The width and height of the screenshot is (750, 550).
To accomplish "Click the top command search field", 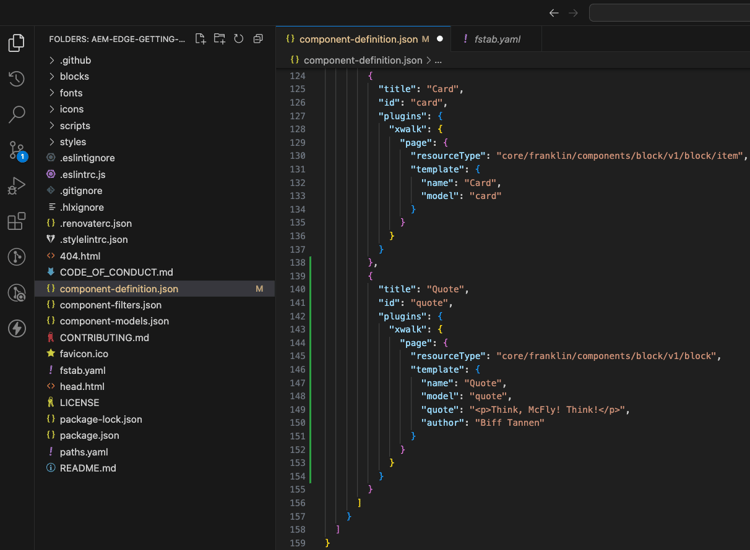I will pyautogui.click(x=670, y=13).
